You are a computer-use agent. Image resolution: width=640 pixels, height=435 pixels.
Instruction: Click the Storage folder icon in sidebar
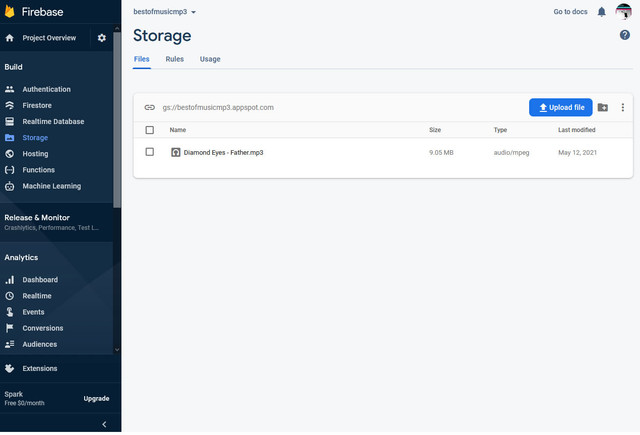coord(10,138)
